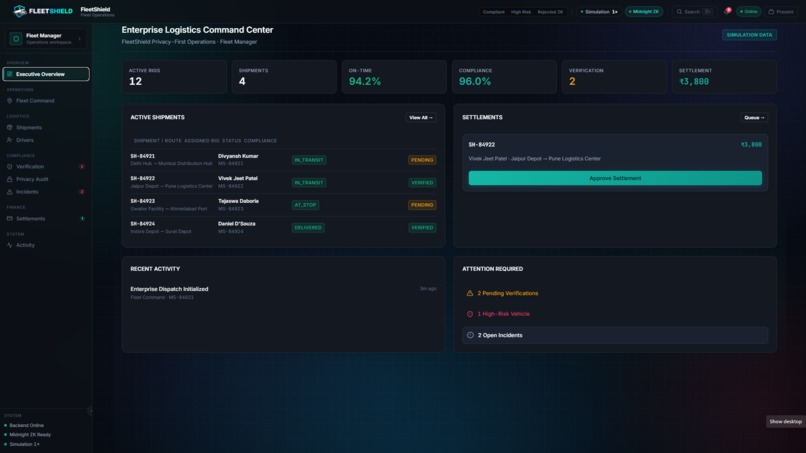Click the Settlement ₹3,800 stat card

point(724,77)
